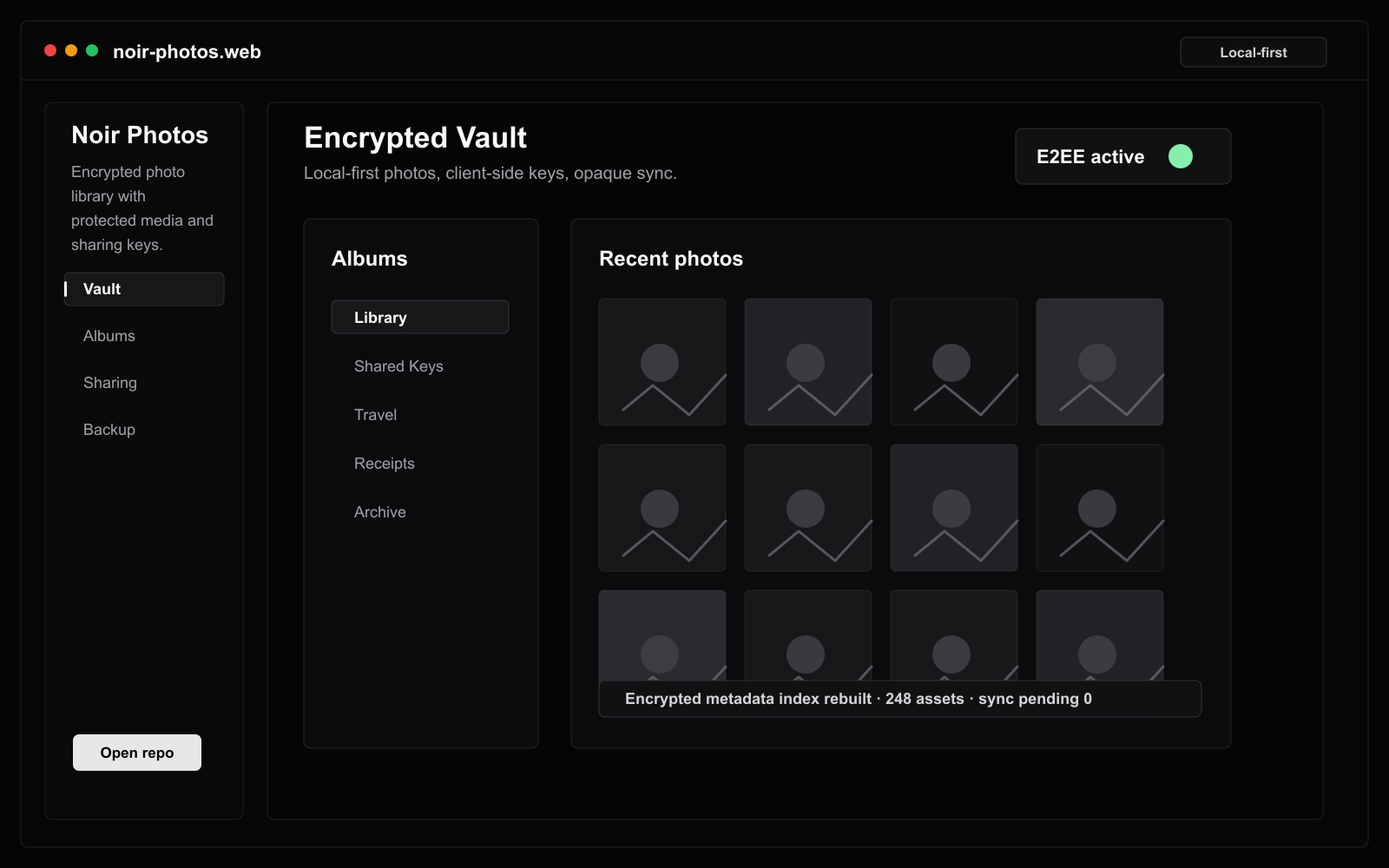The image size is (1389, 868).
Task: Open fourth photo thumbnail in bottom row
Action: (1100, 635)
